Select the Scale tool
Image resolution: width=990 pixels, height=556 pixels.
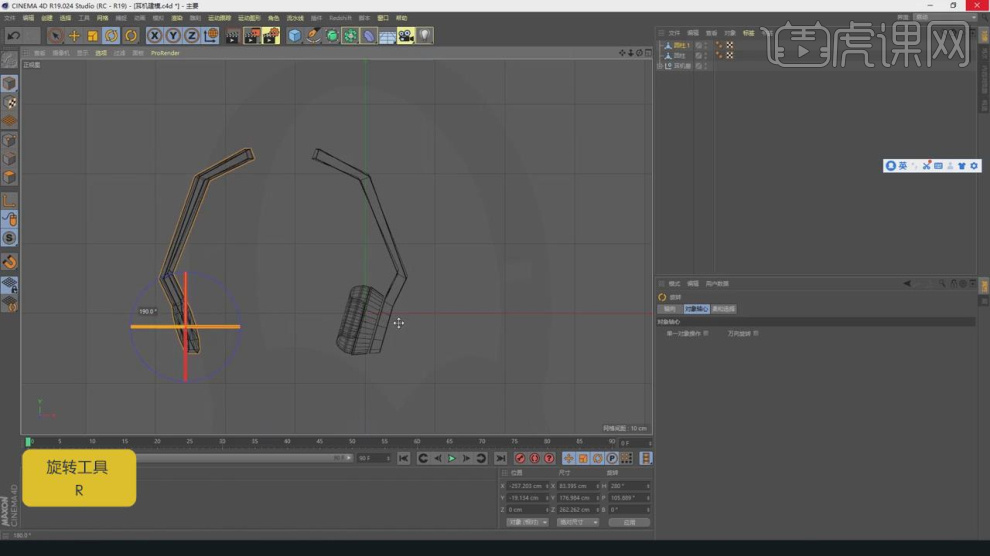92,36
